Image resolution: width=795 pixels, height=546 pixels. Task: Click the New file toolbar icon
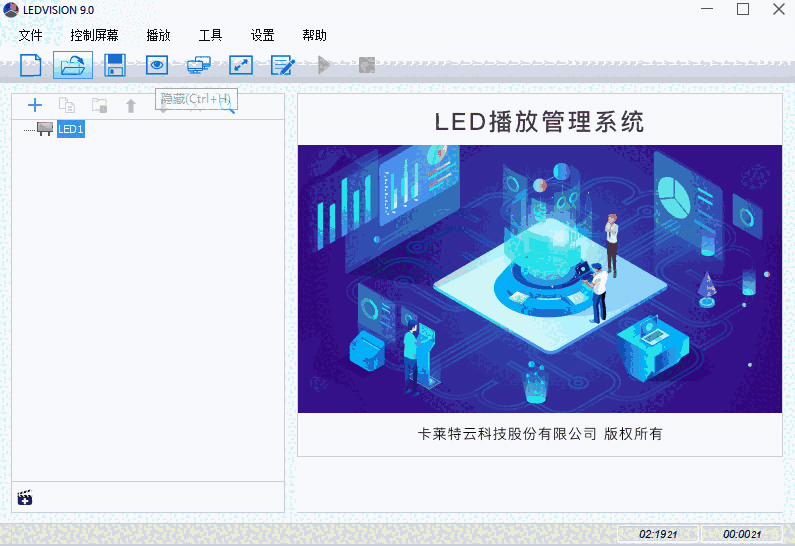(x=31, y=65)
